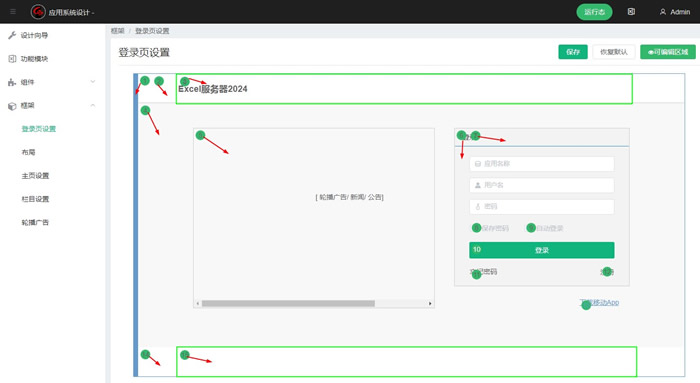Click the 恢复默认 button
The height and width of the screenshot is (383, 700).
tap(614, 52)
